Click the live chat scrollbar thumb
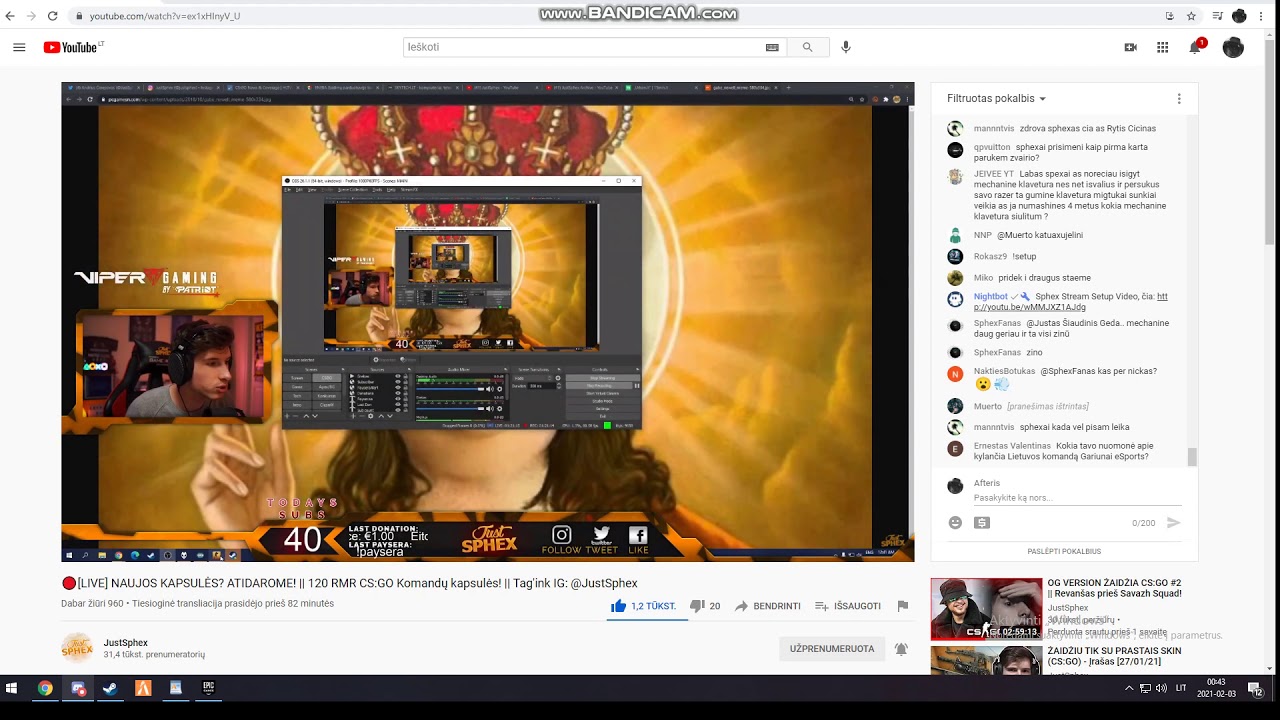 tap(1192, 456)
